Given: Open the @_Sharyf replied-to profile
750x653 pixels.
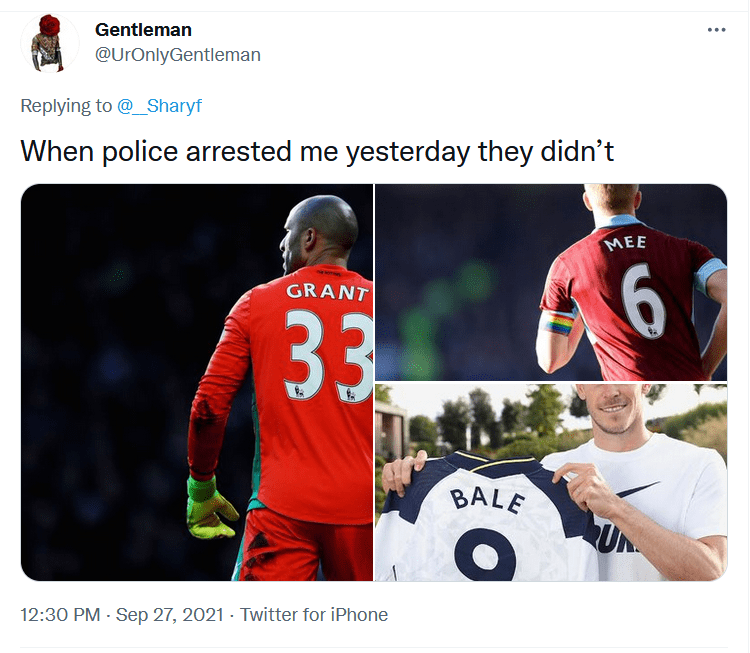Looking at the screenshot, I should (x=159, y=105).
